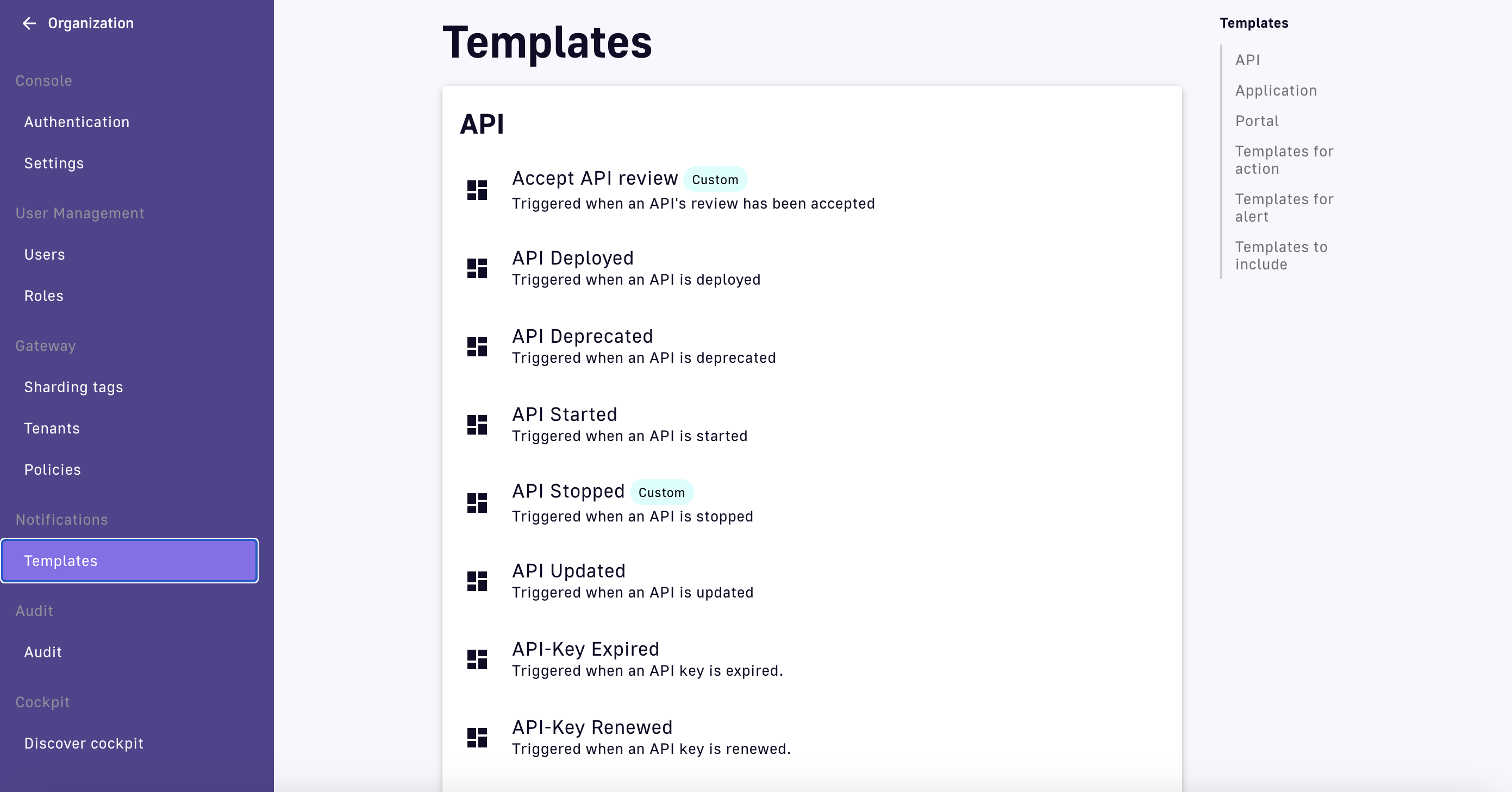
Task: Select Discover cockpit in the sidebar
Action: point(83,743)
